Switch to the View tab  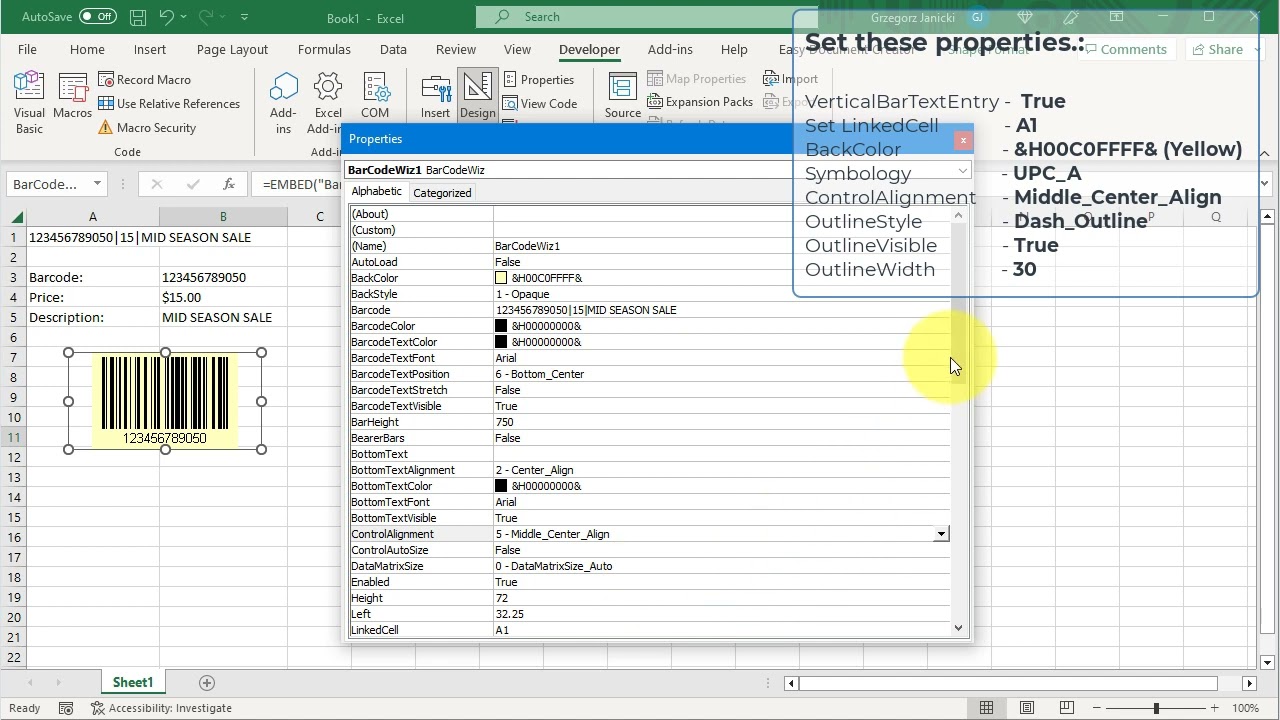tap(517, 49)
